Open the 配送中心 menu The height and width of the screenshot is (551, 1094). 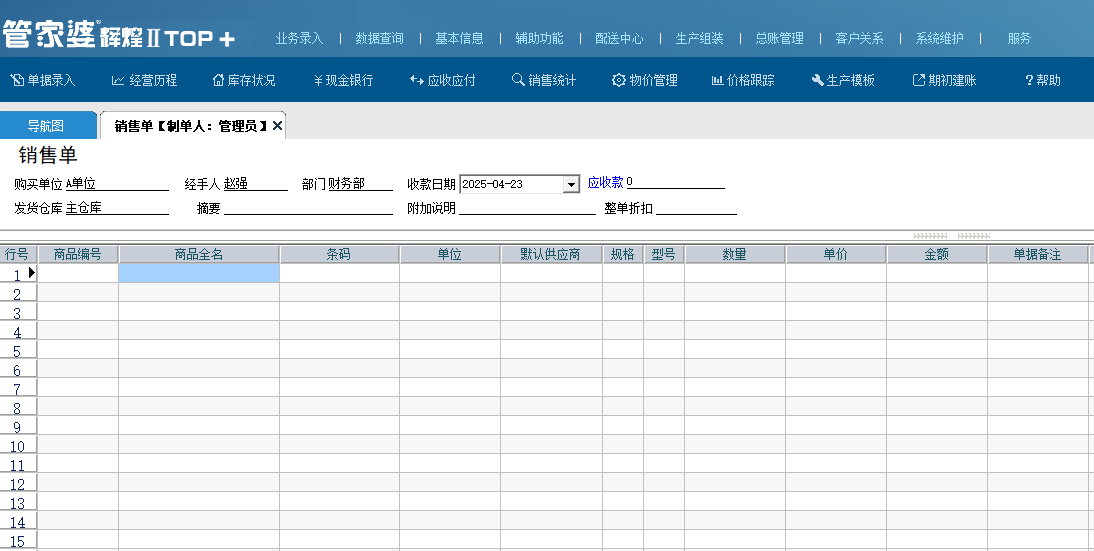[x=620, y=38]
